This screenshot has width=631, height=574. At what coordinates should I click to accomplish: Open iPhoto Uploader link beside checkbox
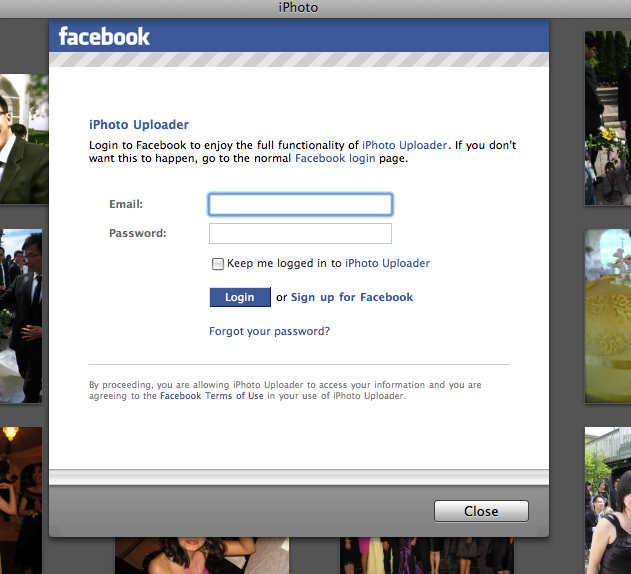click(388, 263)
